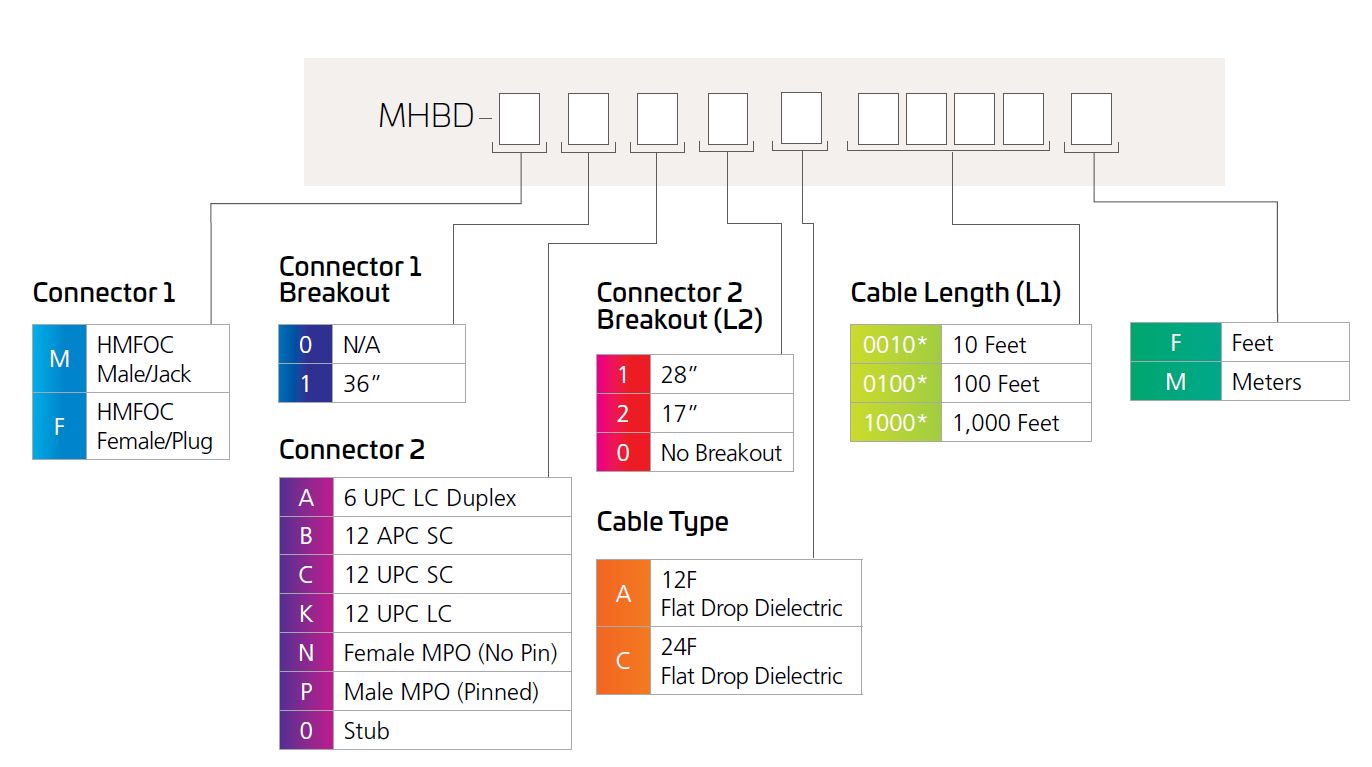Choose the 36" Connector 1 Breakout row
The image size is (1372, 767).
[372, 383]
